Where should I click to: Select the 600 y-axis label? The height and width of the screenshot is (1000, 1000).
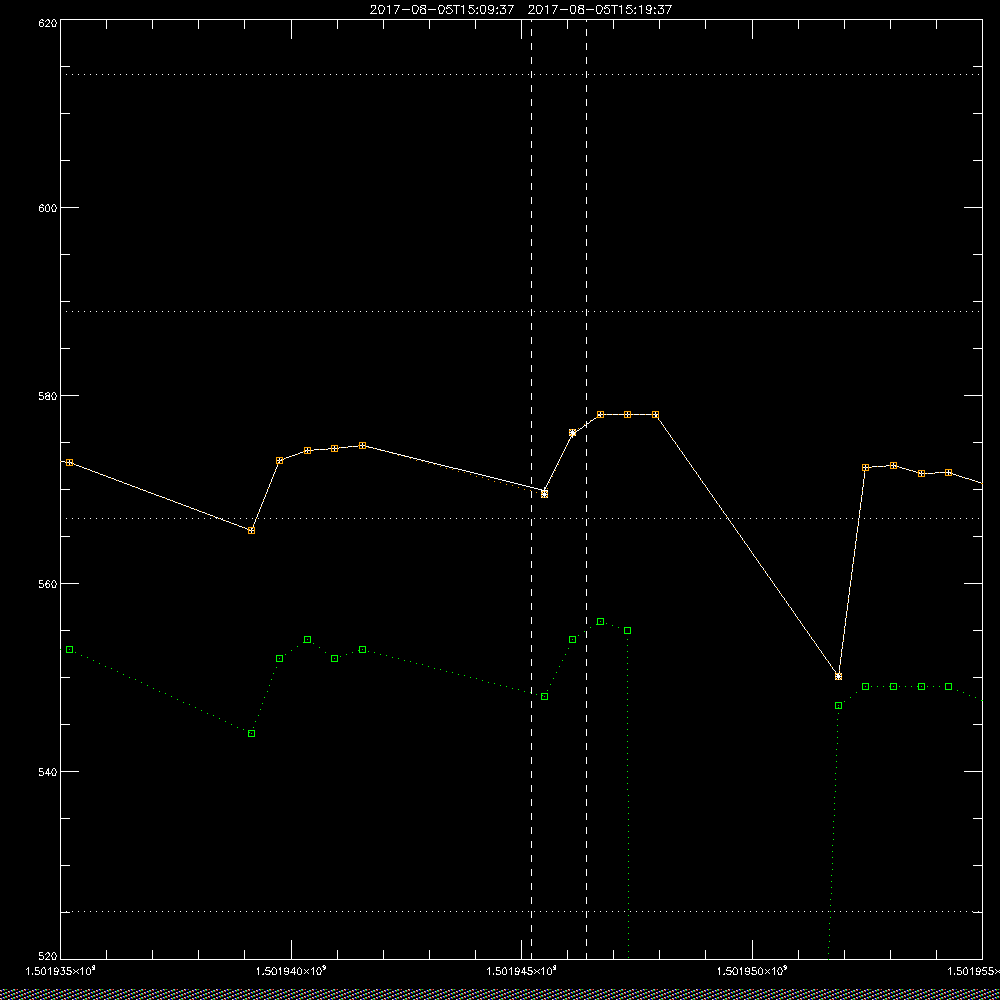[48, 208]
